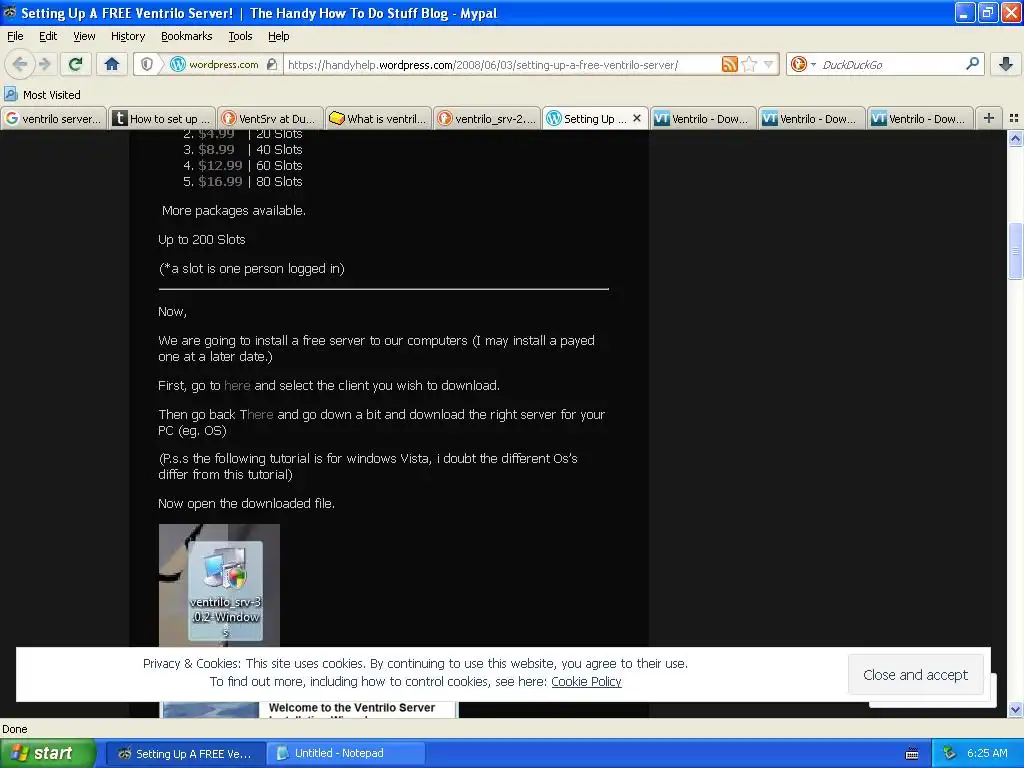Click the 6:25 AM taskbar clock
1024x768 pixels.
[x=987, y=753]
